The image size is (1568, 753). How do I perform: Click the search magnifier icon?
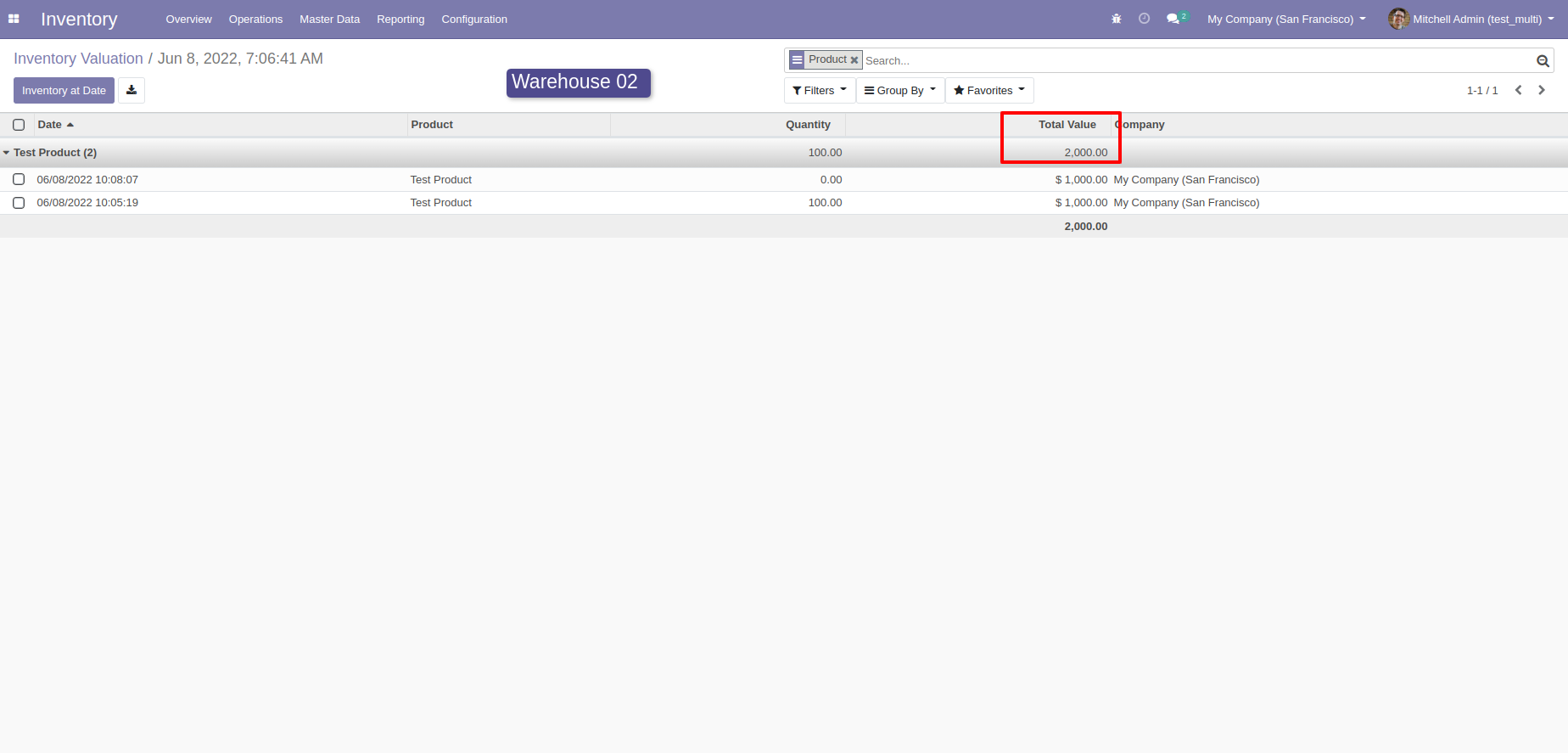click(1543, 61)
